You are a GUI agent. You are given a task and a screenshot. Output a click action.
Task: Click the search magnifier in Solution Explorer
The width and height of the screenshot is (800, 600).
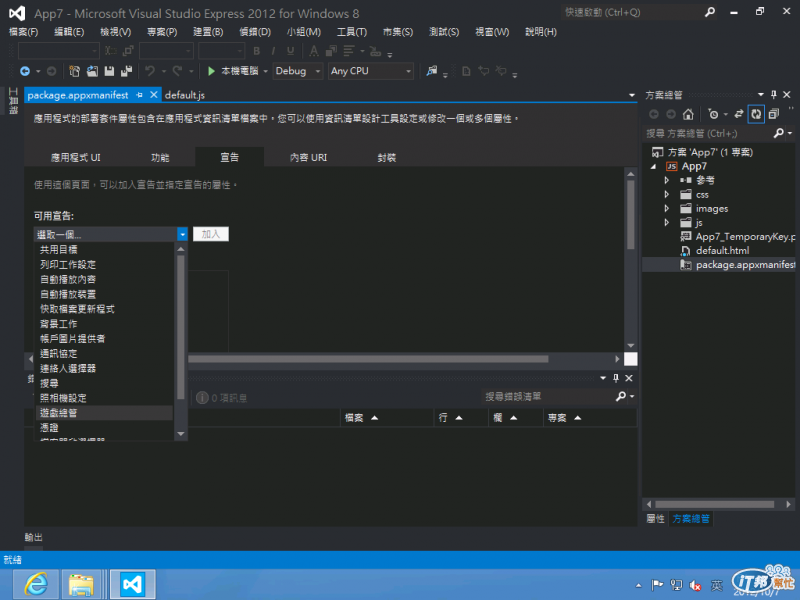pos(779,134)
